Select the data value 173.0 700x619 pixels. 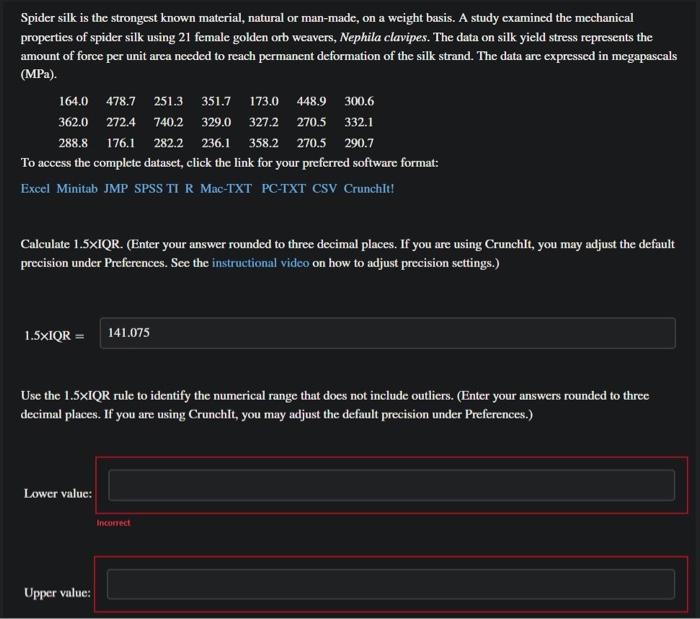(264, 101)
